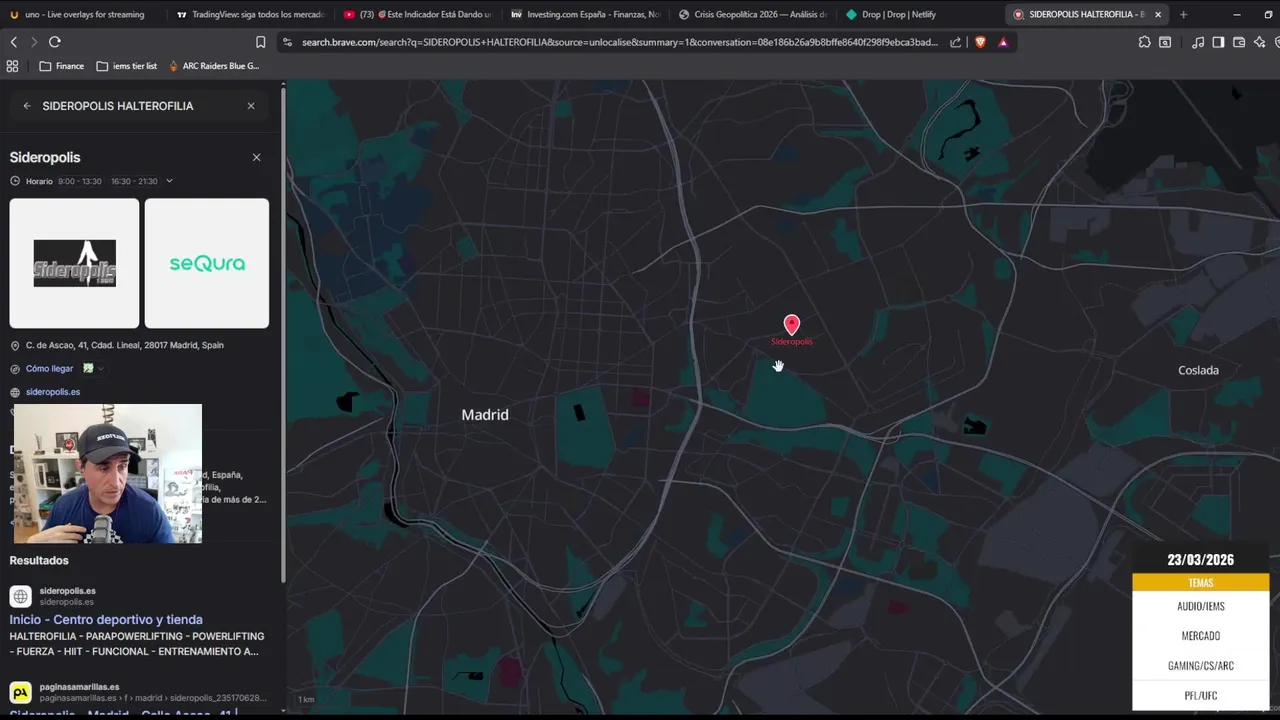
Task: Switch to the uno - Live overlays tab
Action: [x=82, y=14]
